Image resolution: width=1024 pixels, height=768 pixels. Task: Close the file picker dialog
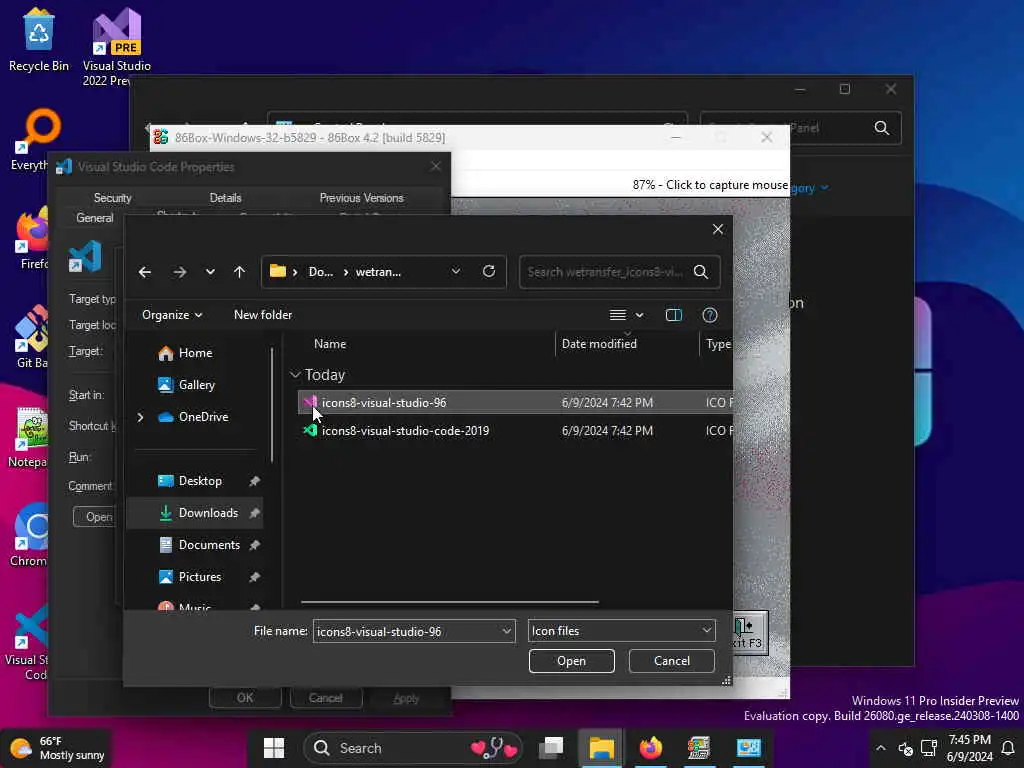(718, 229)
